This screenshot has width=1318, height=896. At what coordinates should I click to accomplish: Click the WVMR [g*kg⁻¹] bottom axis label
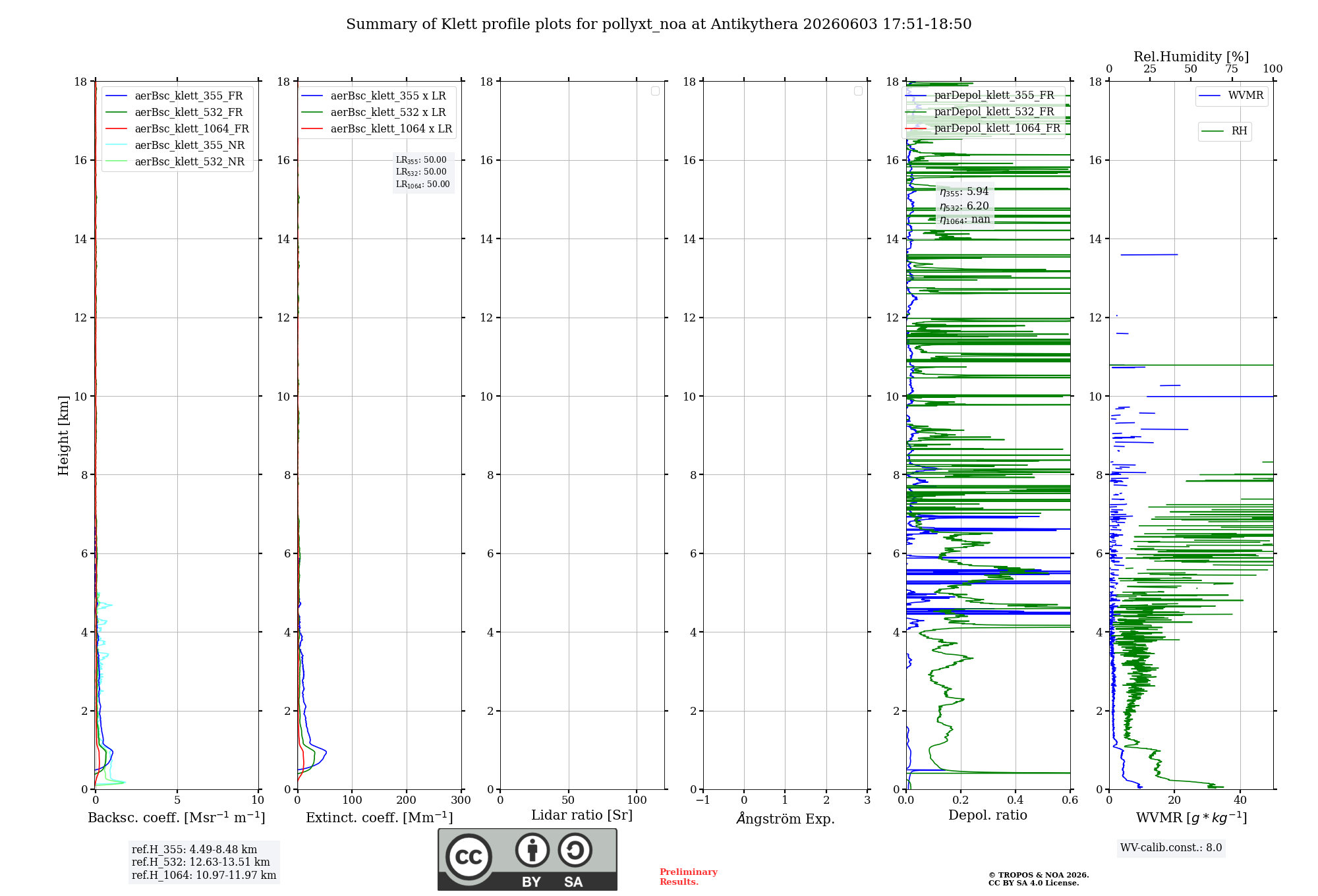(1191, 818)
